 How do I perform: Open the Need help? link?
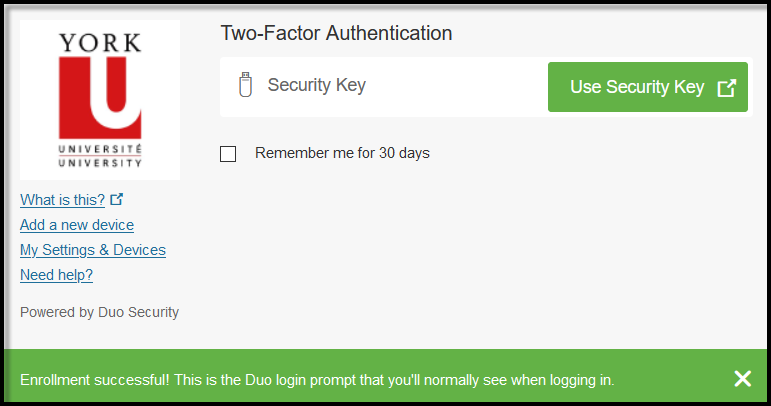57,275
